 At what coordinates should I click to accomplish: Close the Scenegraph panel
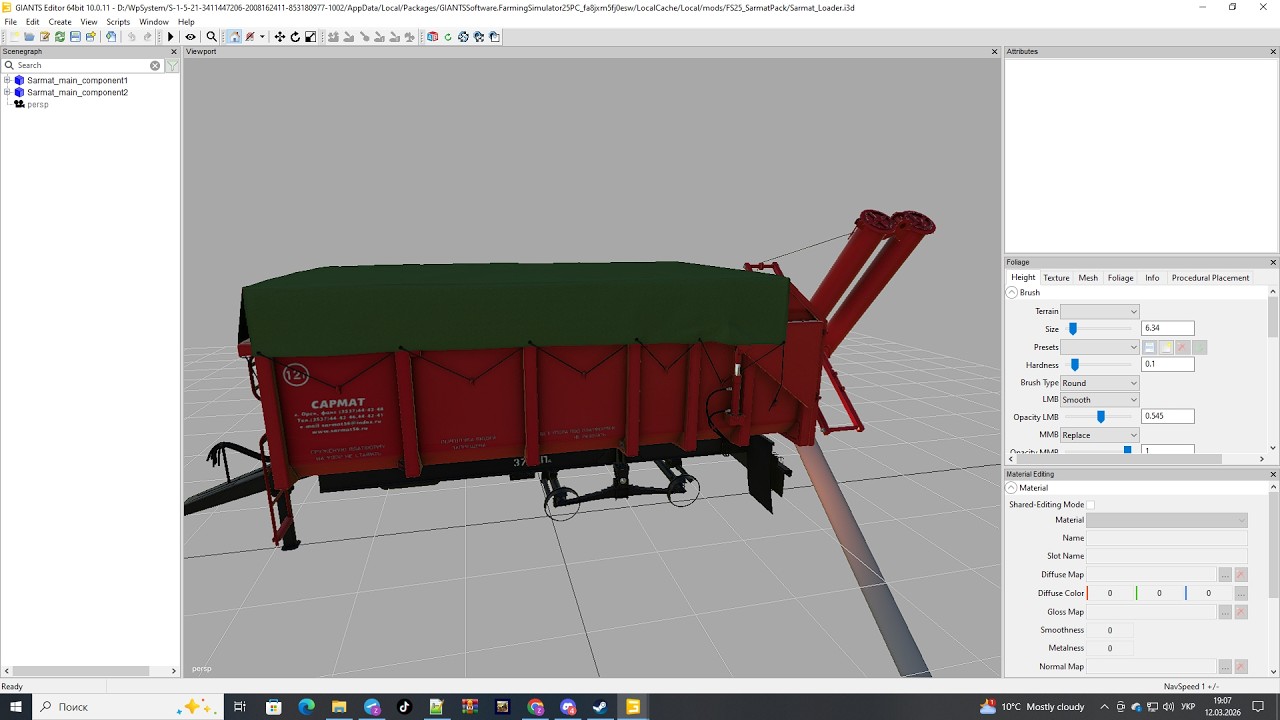point(174,51)
